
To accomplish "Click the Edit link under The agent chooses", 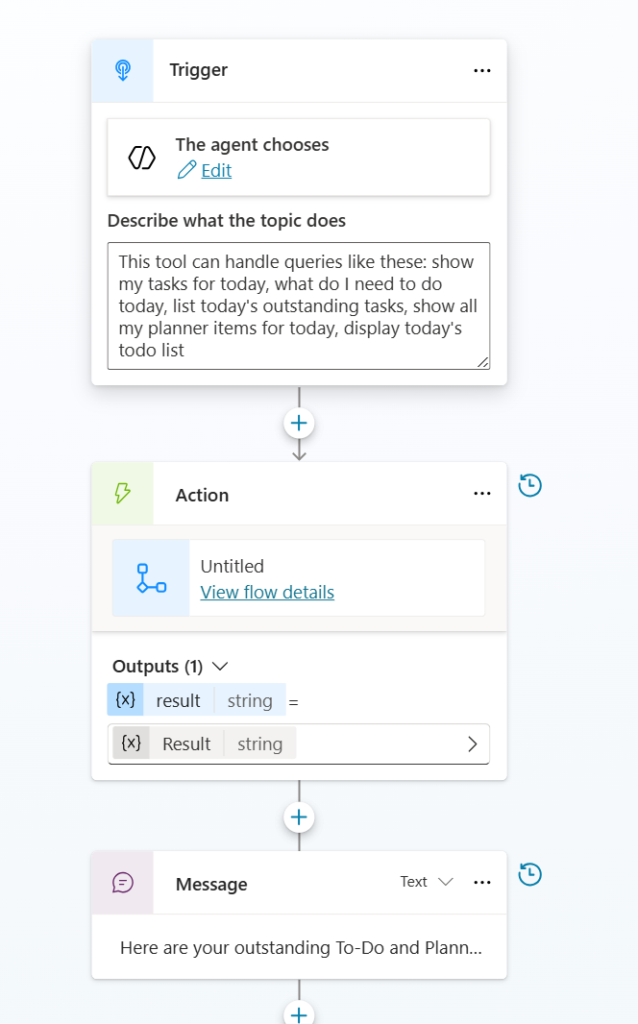I will tap(216, 170).
